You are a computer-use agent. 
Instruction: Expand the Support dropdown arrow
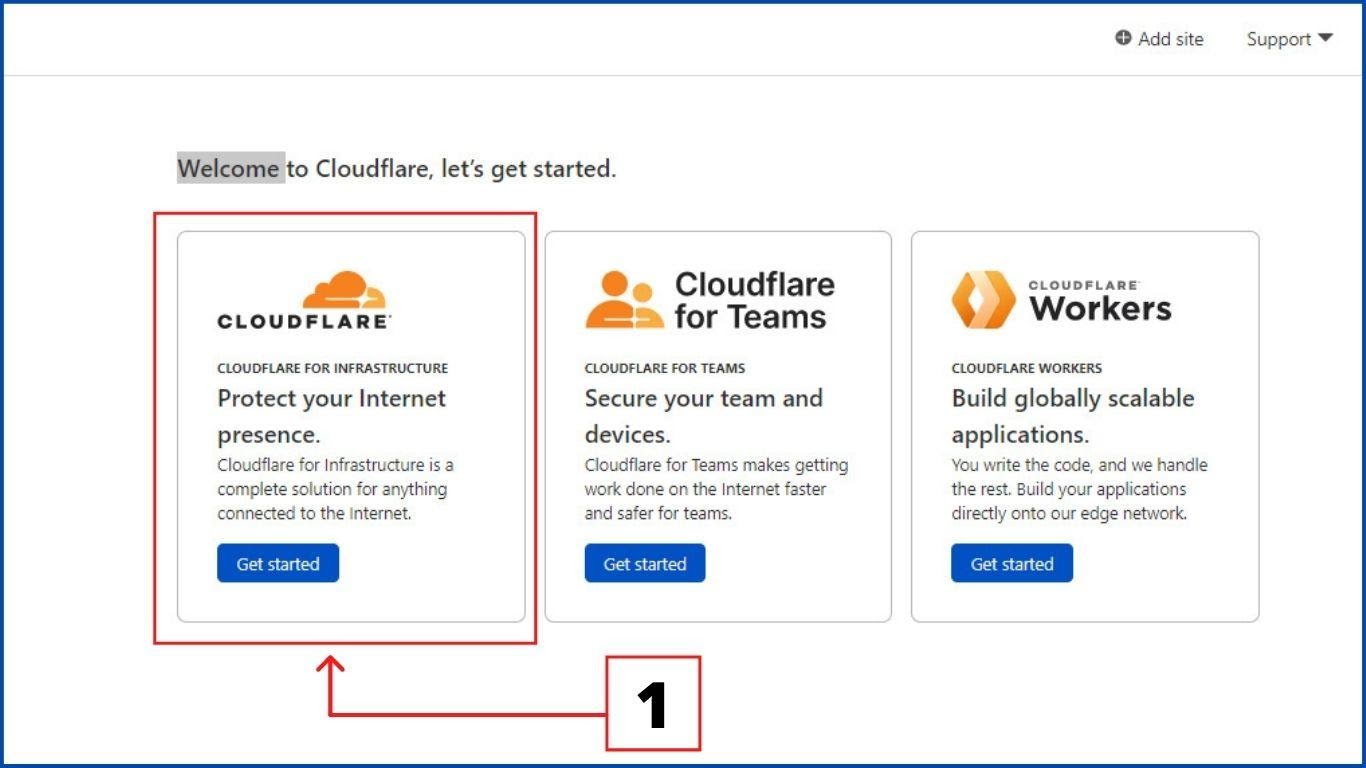point(1326,38)
